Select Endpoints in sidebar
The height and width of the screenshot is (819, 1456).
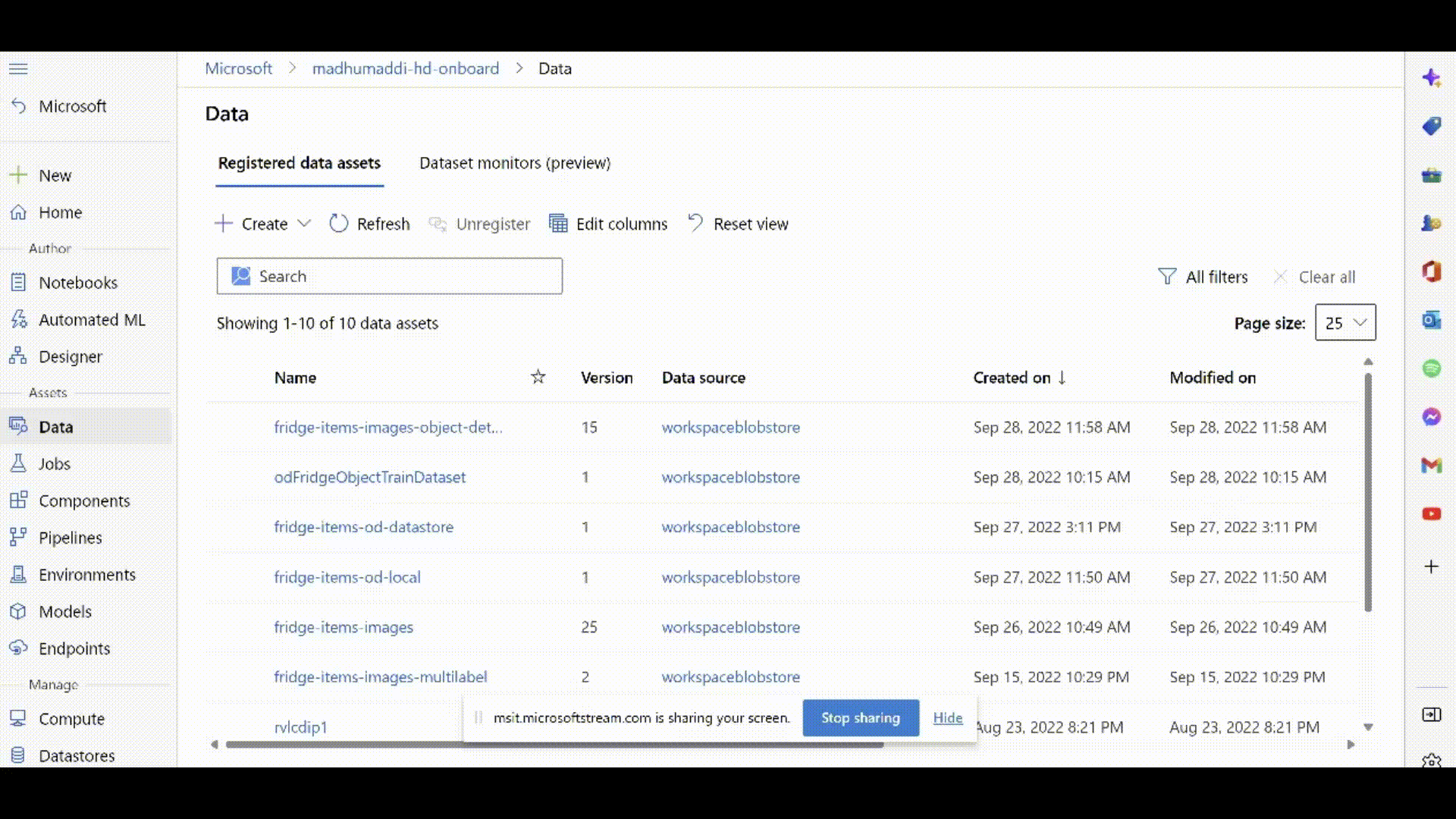(x=74, y=648)
